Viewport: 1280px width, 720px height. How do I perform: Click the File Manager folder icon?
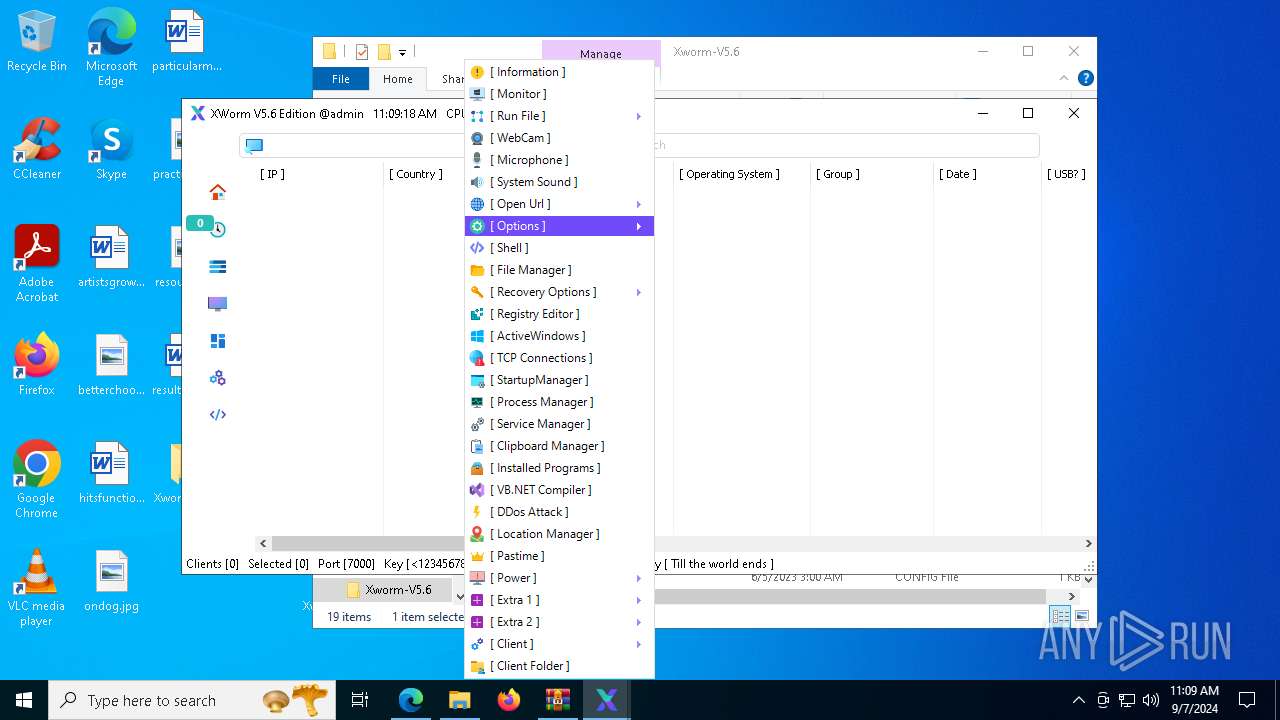click(x=477, y=270)
